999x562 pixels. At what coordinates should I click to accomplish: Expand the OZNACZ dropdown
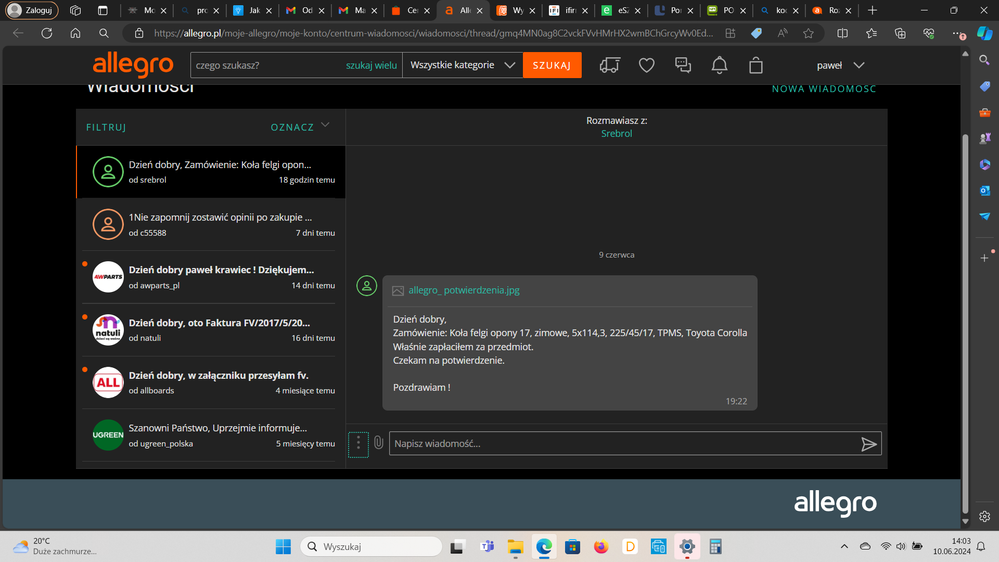[x=300, y=127]
